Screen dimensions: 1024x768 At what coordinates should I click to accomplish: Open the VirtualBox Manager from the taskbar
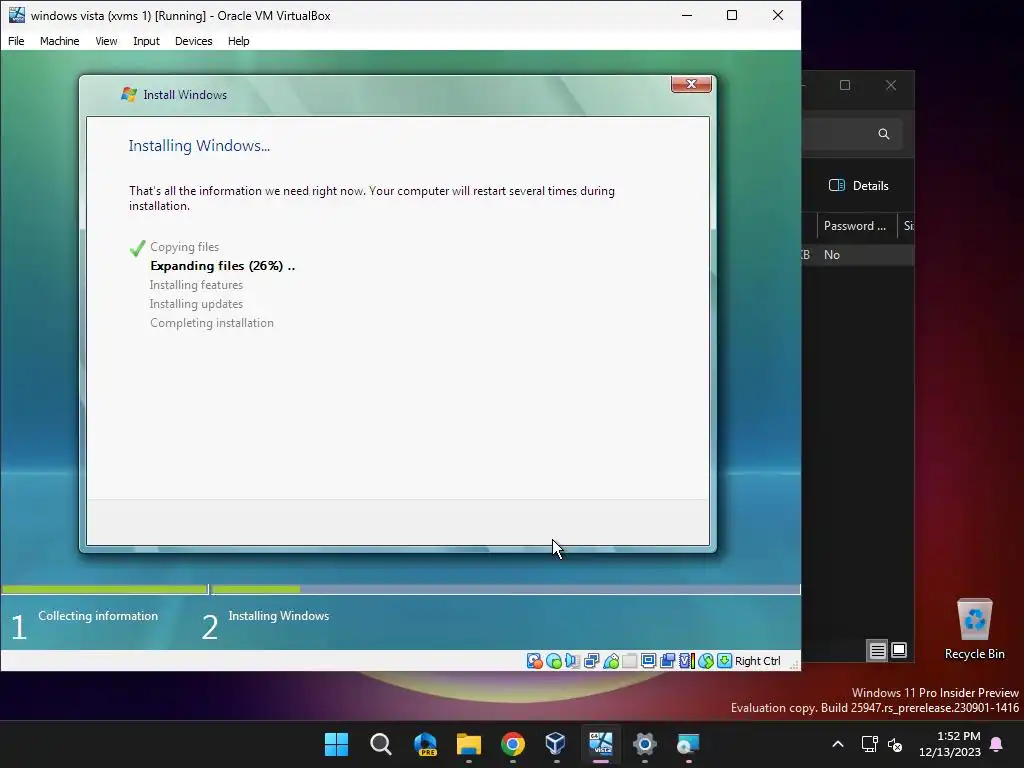(556, 744)
